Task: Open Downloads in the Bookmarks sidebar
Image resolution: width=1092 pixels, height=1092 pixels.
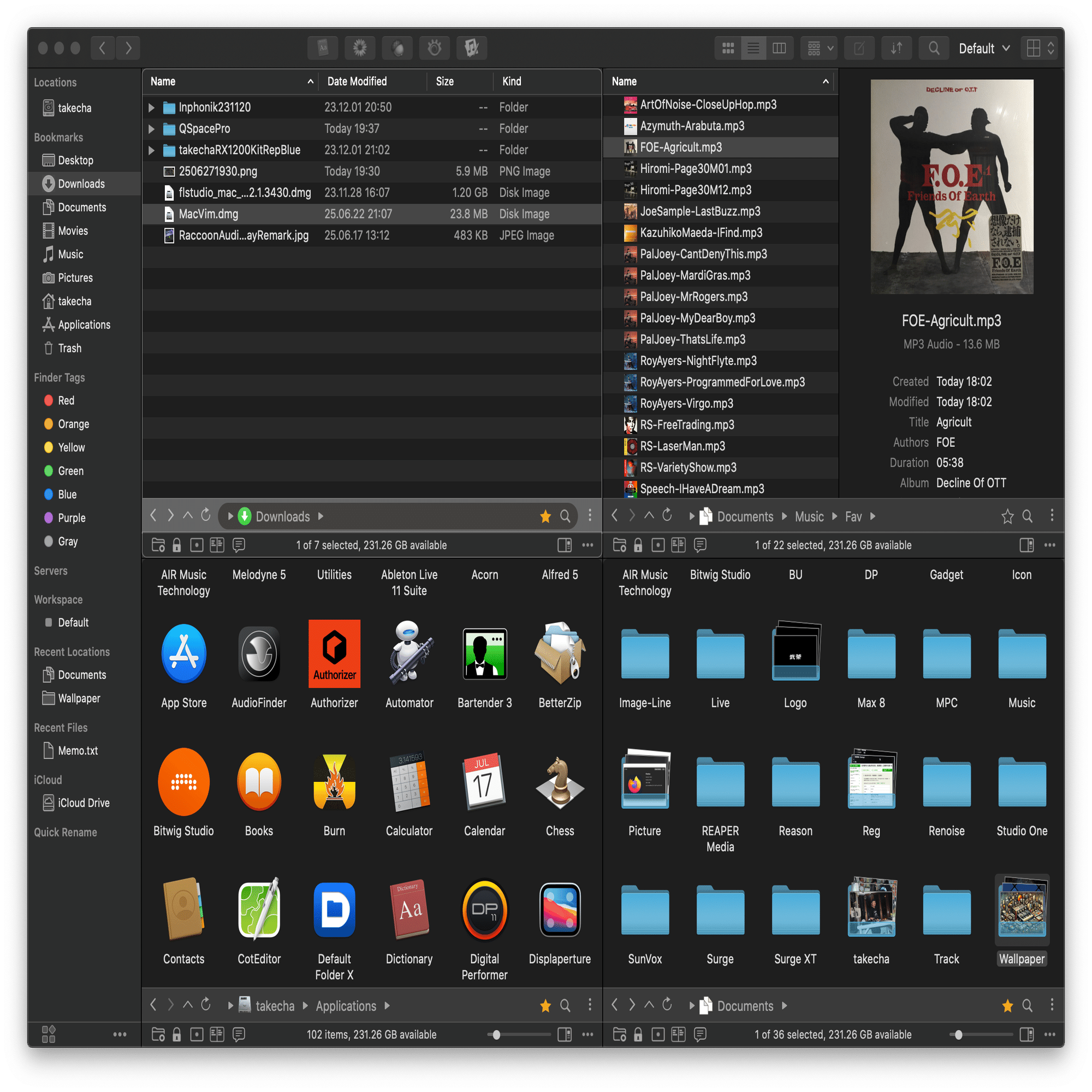Action: coord(81,183)
